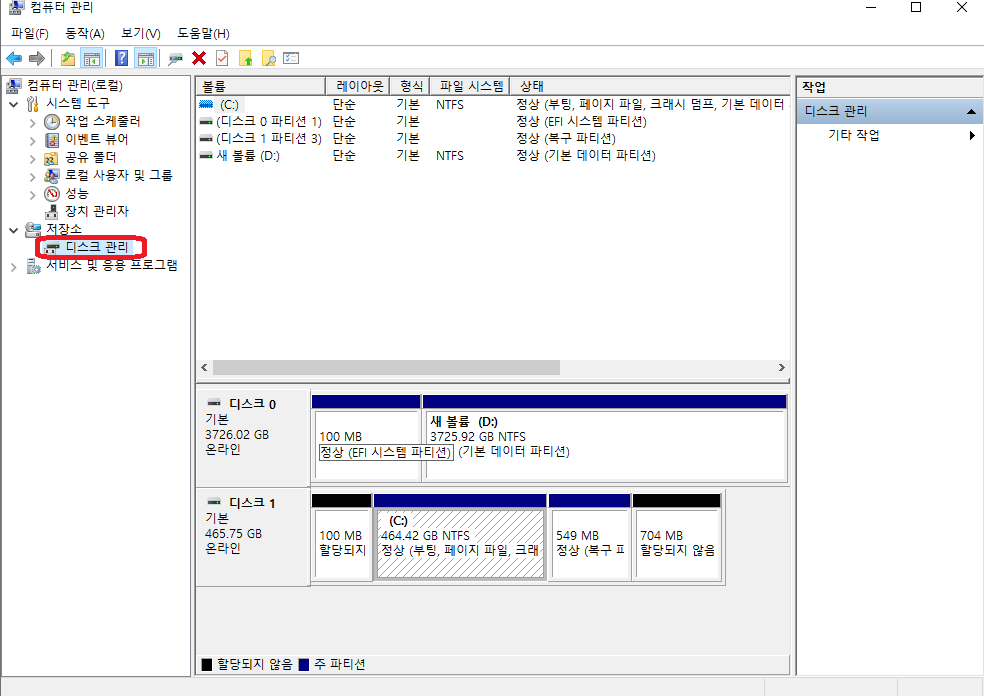Collapse the 저장소 tree node
Screen dimensions: 984x696
pyautogui.click(x=14, y=230)
